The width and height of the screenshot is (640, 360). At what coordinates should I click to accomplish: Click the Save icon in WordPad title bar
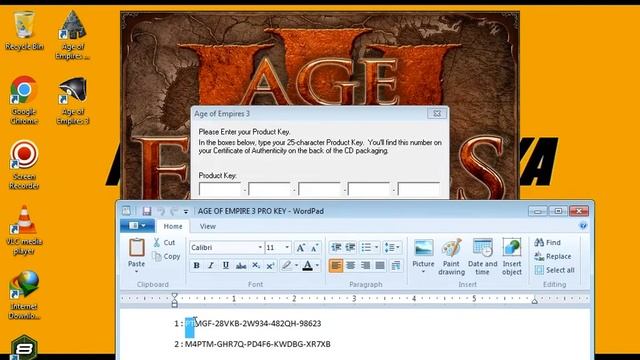point(147,211)
